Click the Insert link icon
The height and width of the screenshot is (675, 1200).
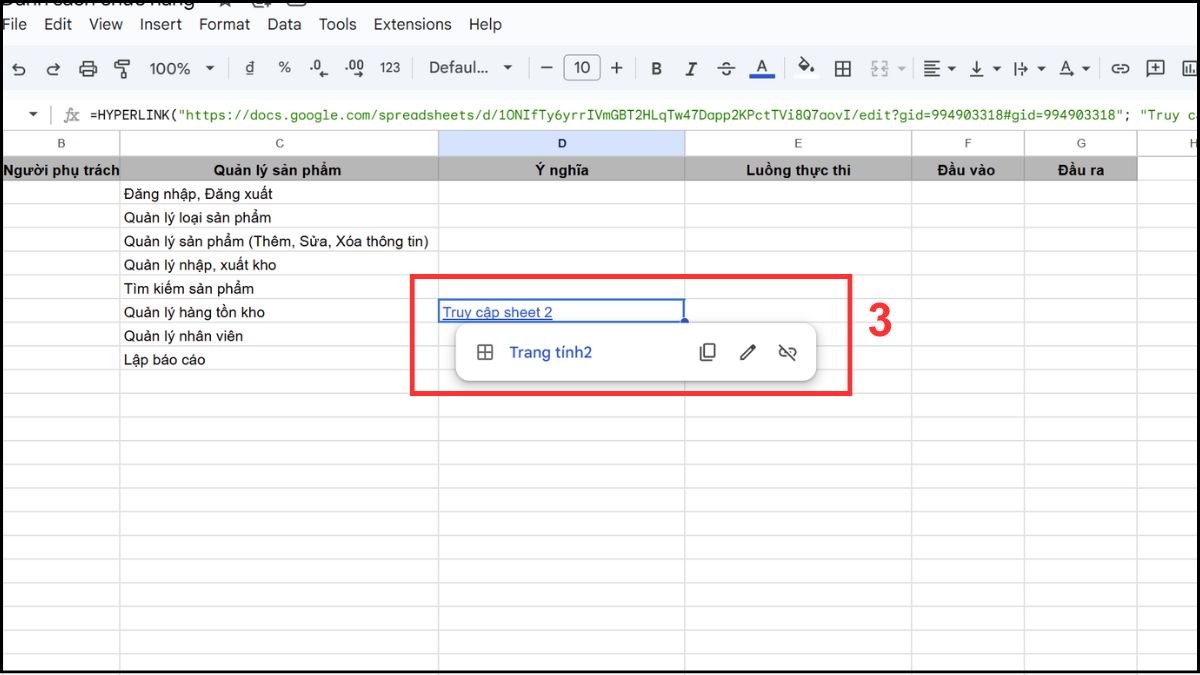[1119, 68]
